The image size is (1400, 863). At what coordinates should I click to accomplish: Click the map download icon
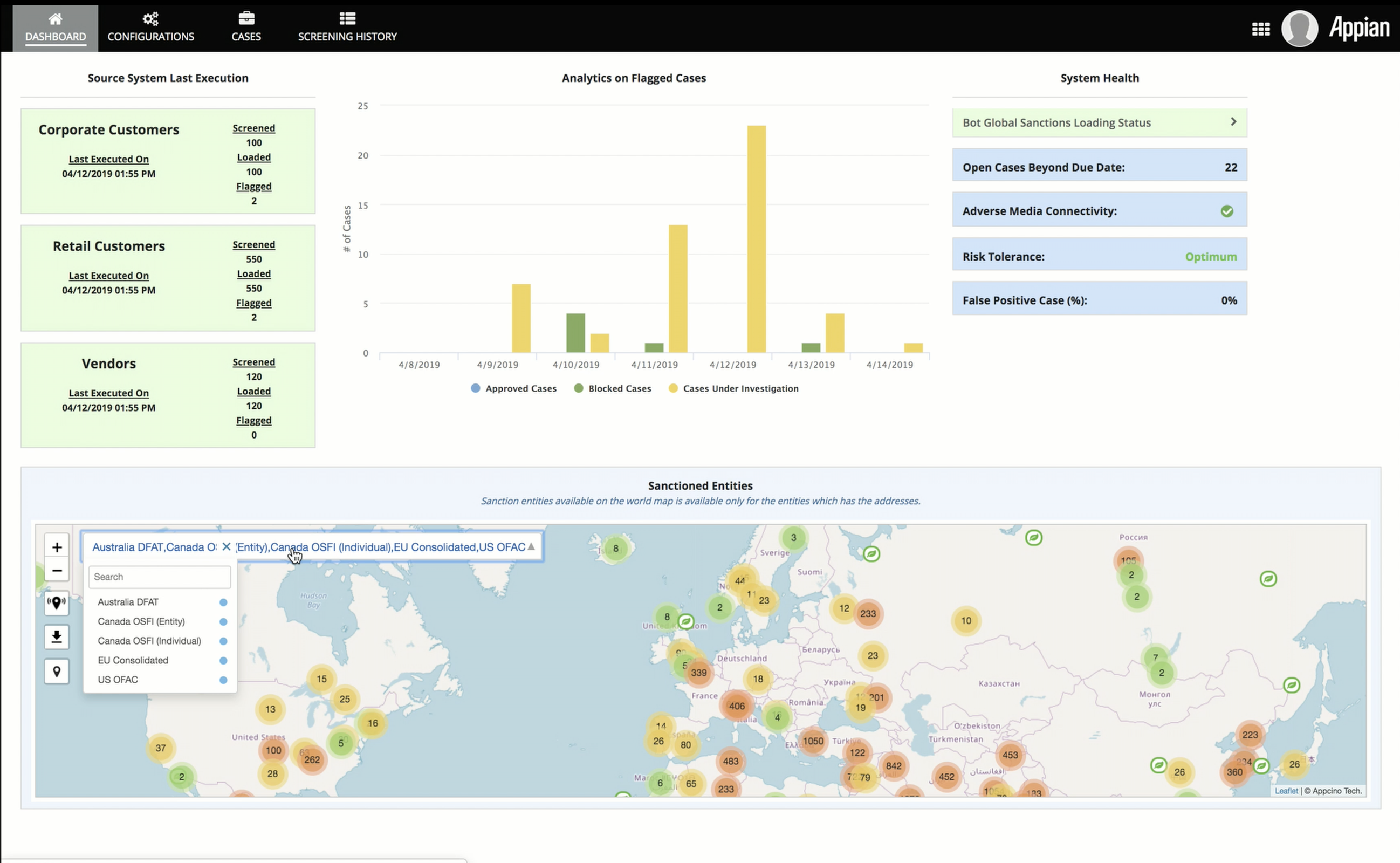57,637
